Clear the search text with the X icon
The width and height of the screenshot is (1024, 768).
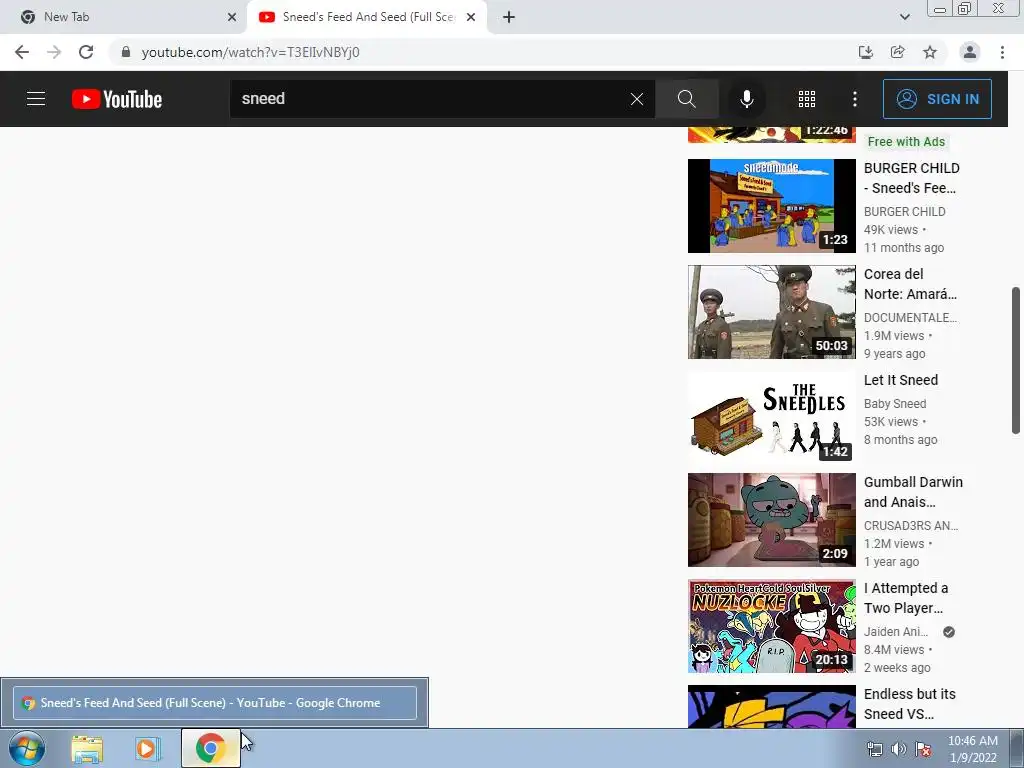click(637, 99)
